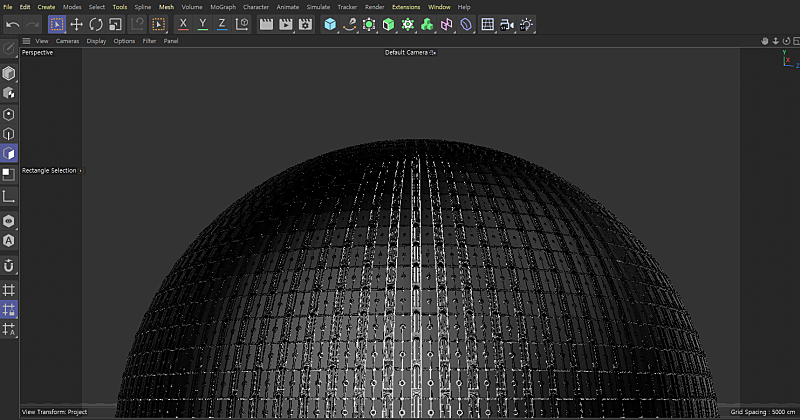Toggle the Z axis lock
800x420 pixels.
222,24
